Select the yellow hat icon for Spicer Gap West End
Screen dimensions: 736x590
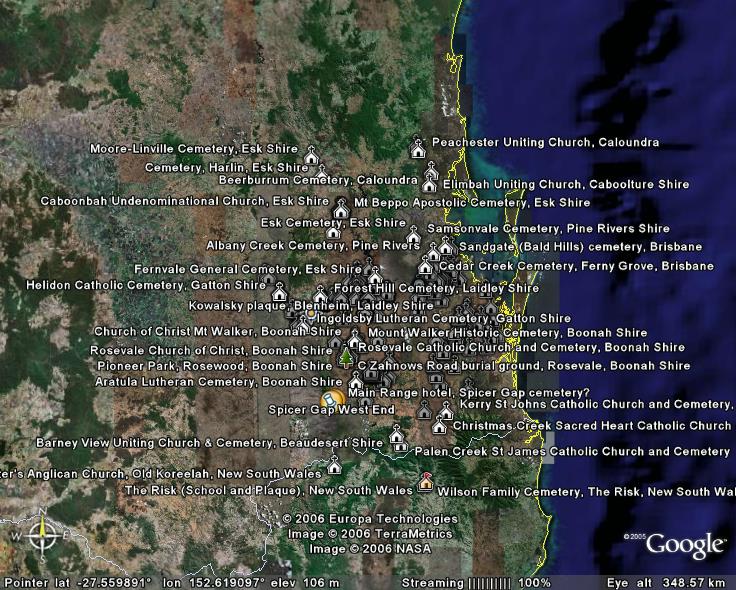(x=332, y=400)
